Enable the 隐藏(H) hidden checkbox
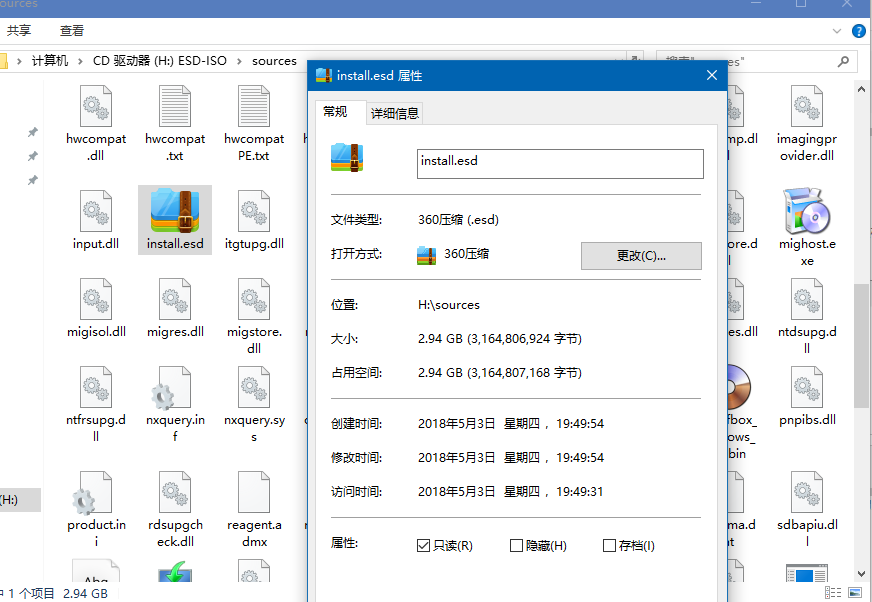The image size is (872, 602). [x=517, y=545]
